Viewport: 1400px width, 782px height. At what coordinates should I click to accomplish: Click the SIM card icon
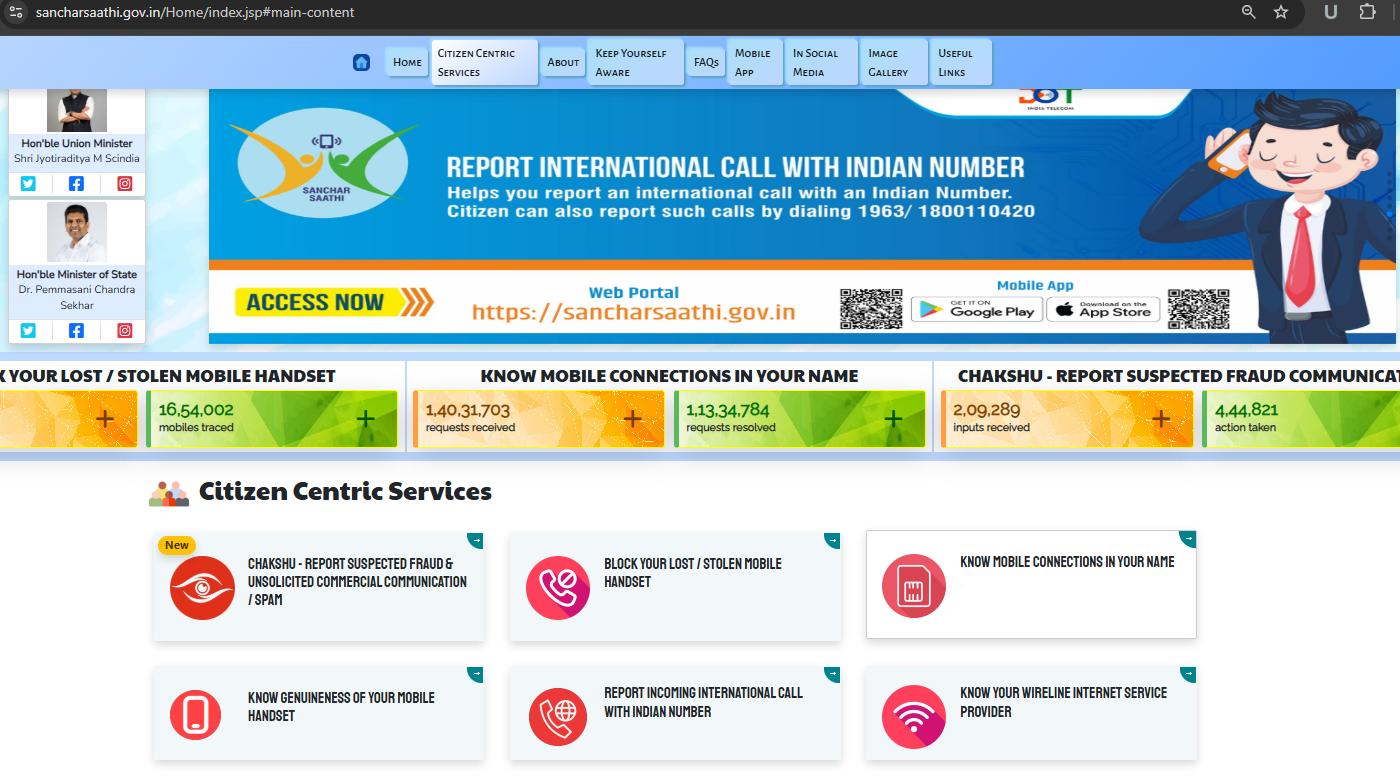[x=913, y=586]
